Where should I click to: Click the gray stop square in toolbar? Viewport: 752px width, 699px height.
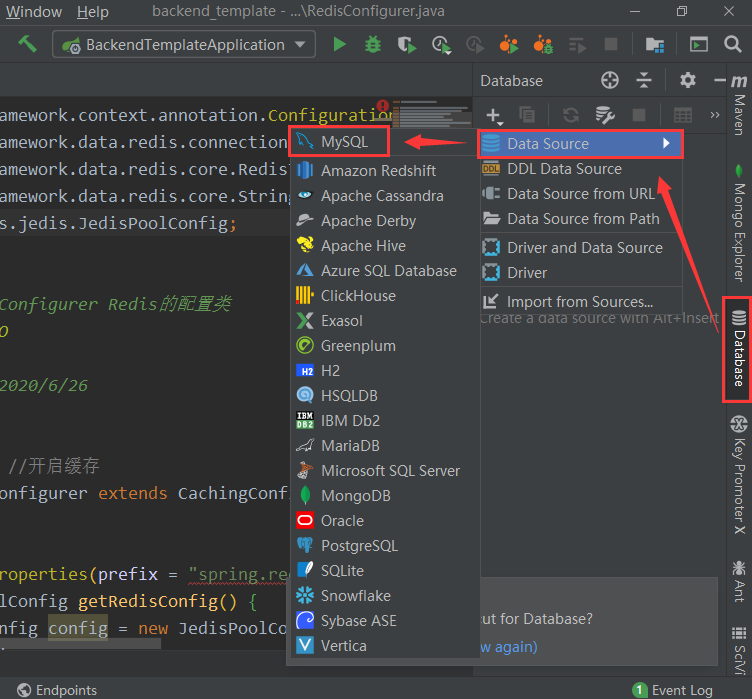click(x=611, y=44)
